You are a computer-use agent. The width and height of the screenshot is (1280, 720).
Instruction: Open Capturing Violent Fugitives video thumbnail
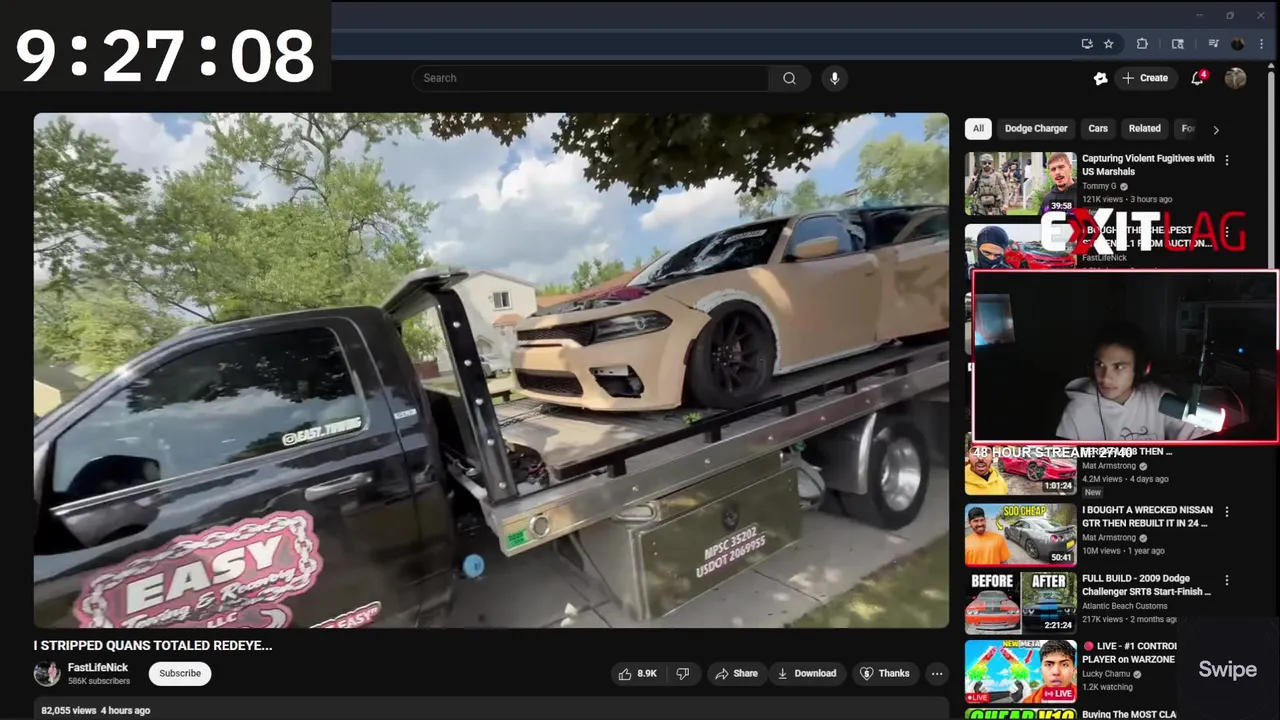click(x=1020, y=183)
